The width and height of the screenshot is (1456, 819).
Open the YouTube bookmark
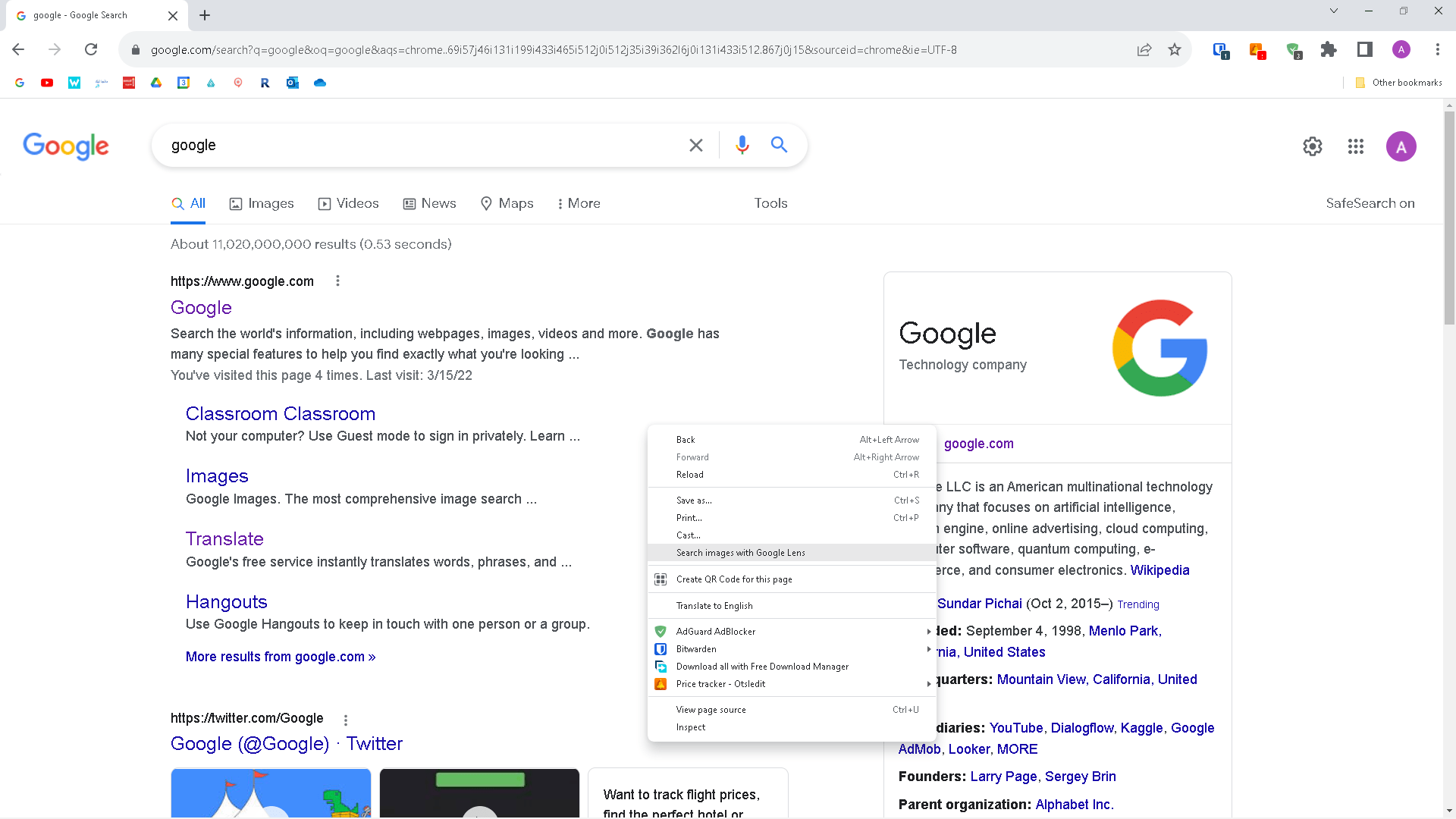(47, 83)
